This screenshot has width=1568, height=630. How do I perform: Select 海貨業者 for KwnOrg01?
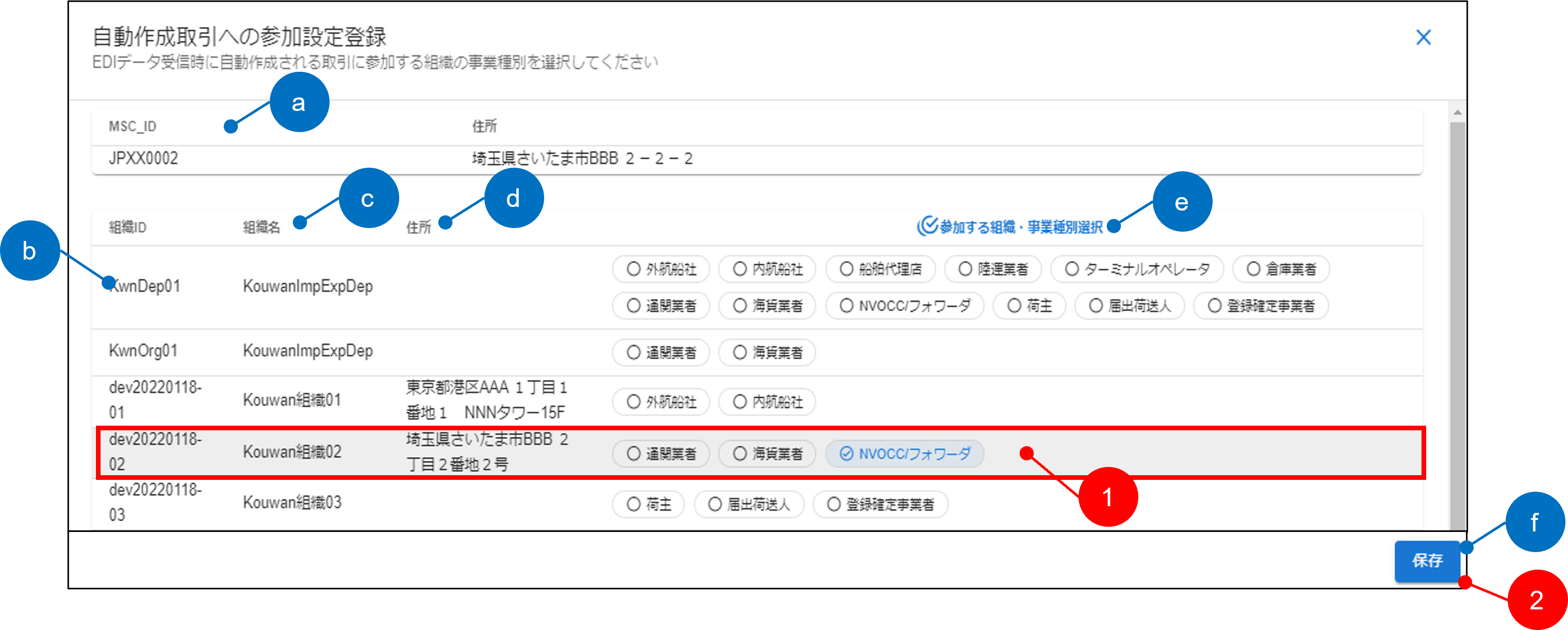point(767,352)
